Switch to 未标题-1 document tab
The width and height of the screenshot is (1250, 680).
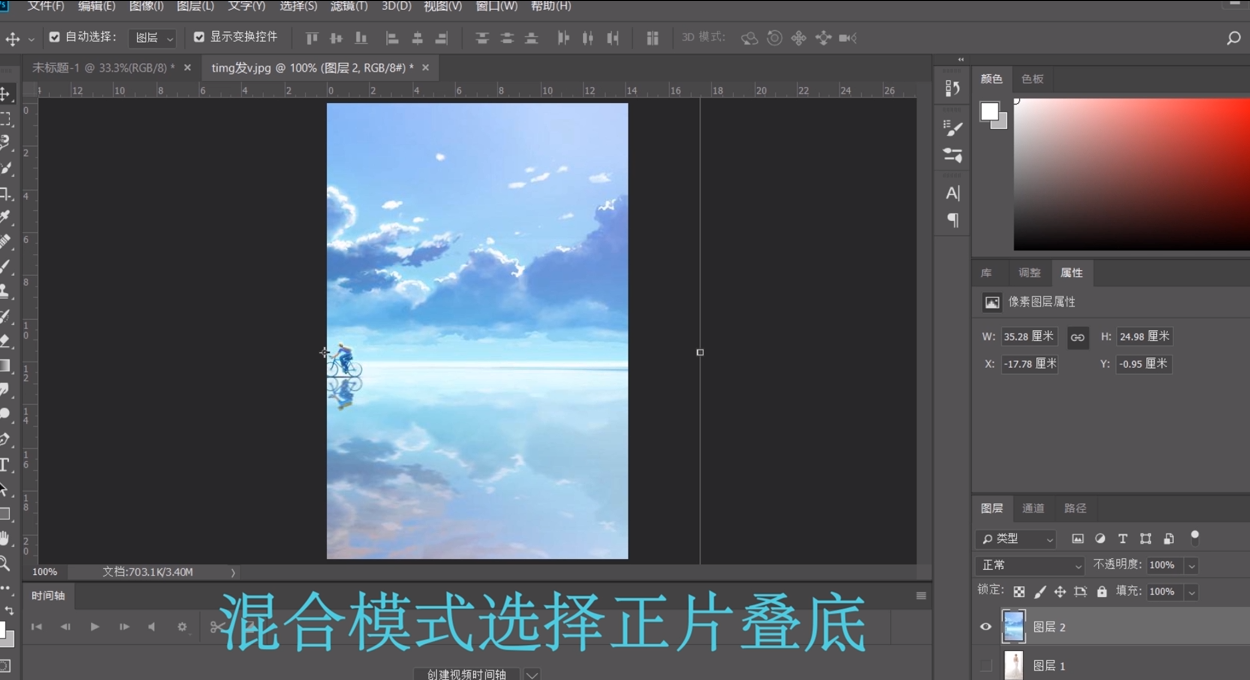pyautogui.click(x=103, y=68)
